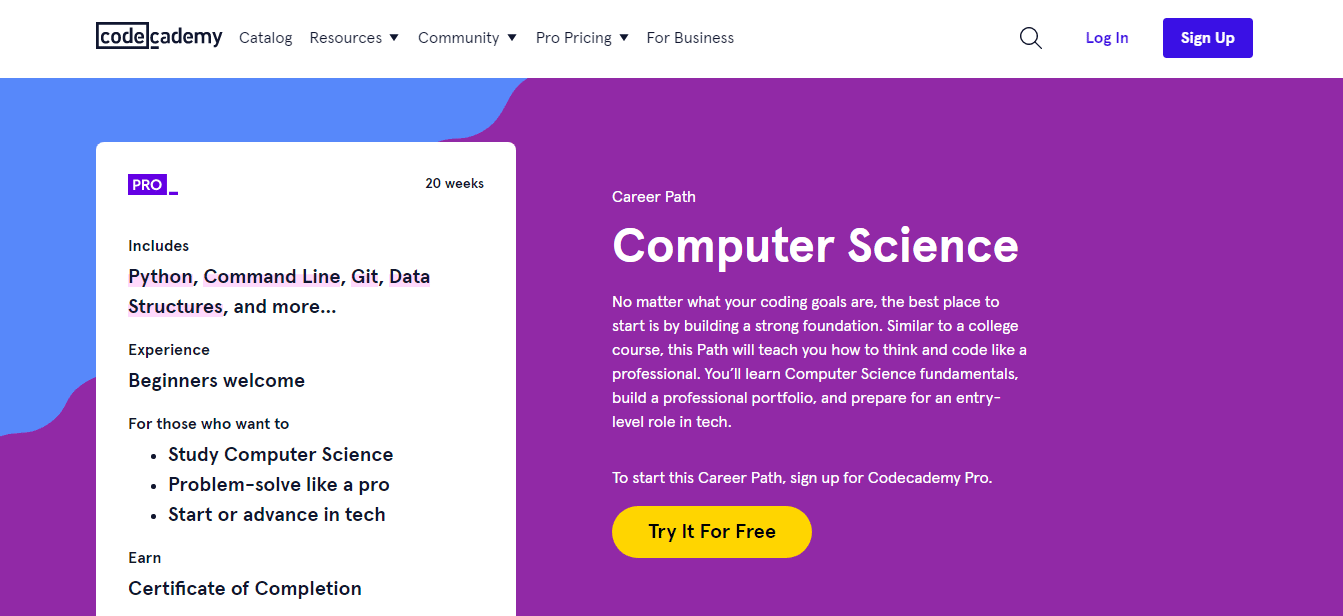Click Try It For Free
The height and width of the screenshot is (616, 1343).
point(711,531)
